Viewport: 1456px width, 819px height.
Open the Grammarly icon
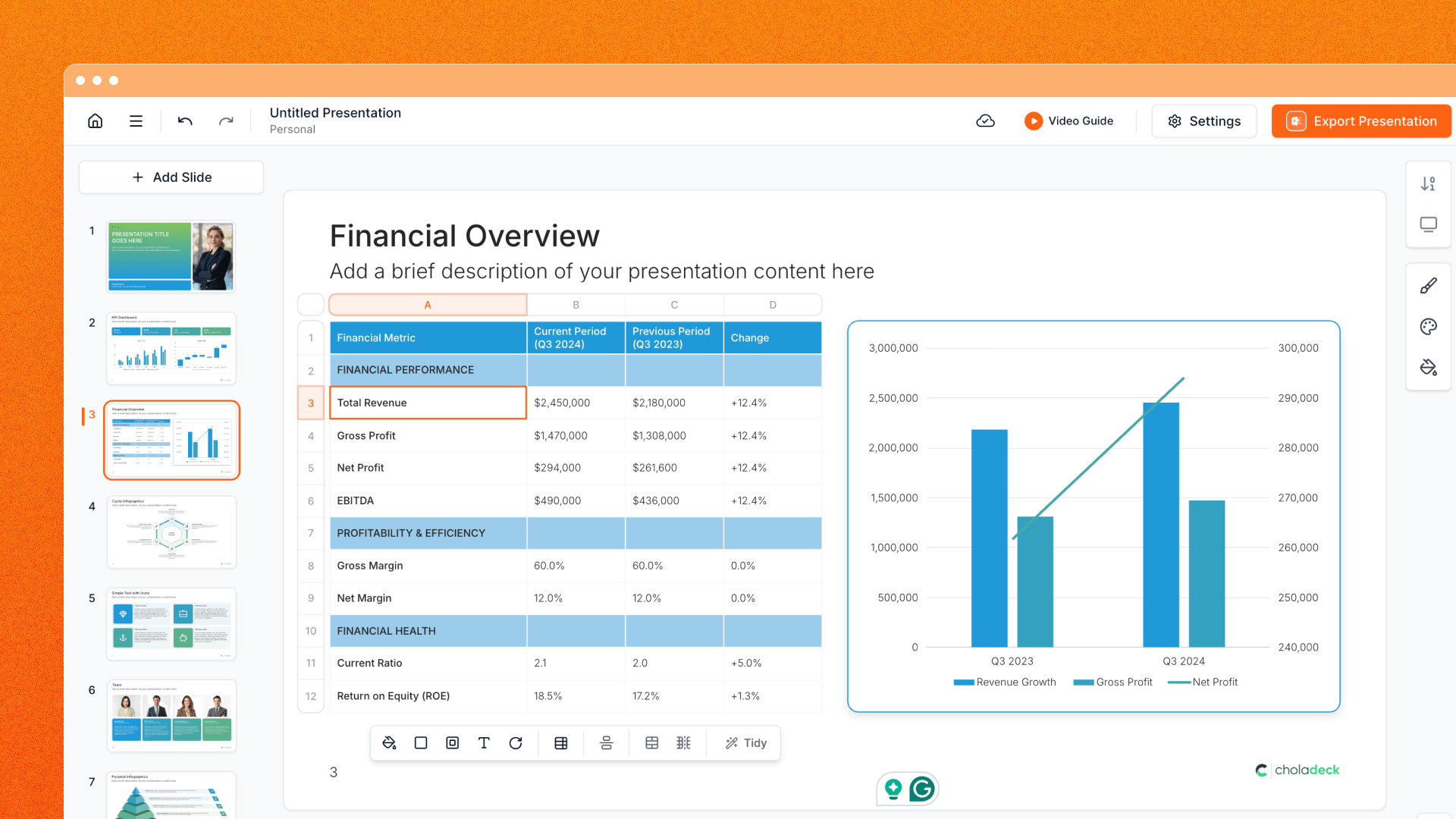(922, 789)
